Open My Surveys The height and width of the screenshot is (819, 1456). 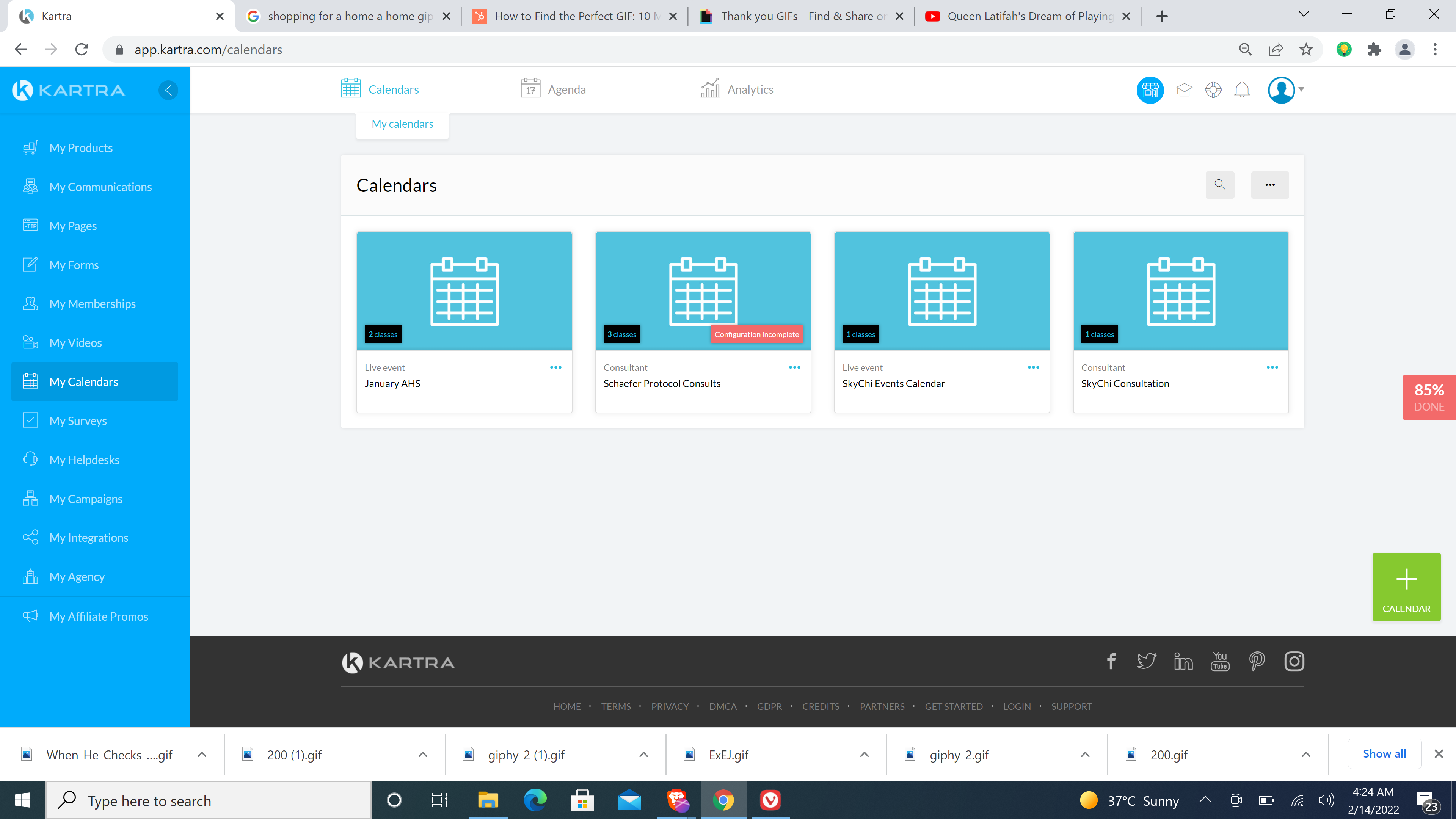tap(78, 420)
